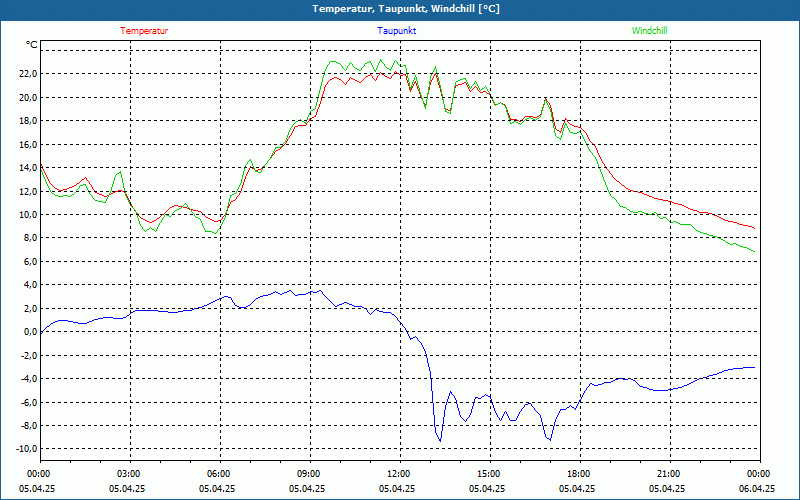The height and width of the screenshot is (500, 800).
Task: Click the -6,0 y-axis value
Action: tap(29, 402)
